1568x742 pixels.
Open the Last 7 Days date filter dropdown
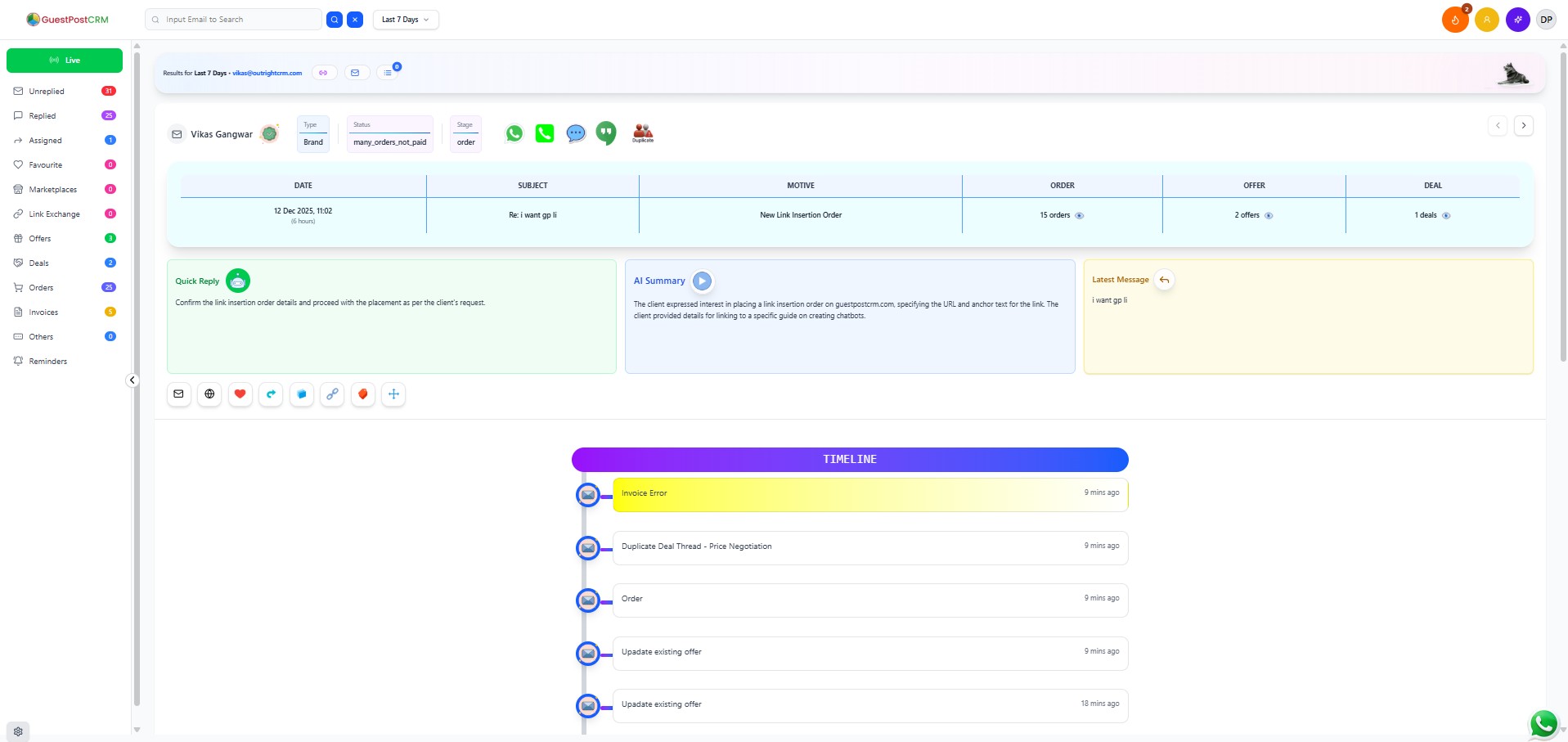click(x=405, y=19)
